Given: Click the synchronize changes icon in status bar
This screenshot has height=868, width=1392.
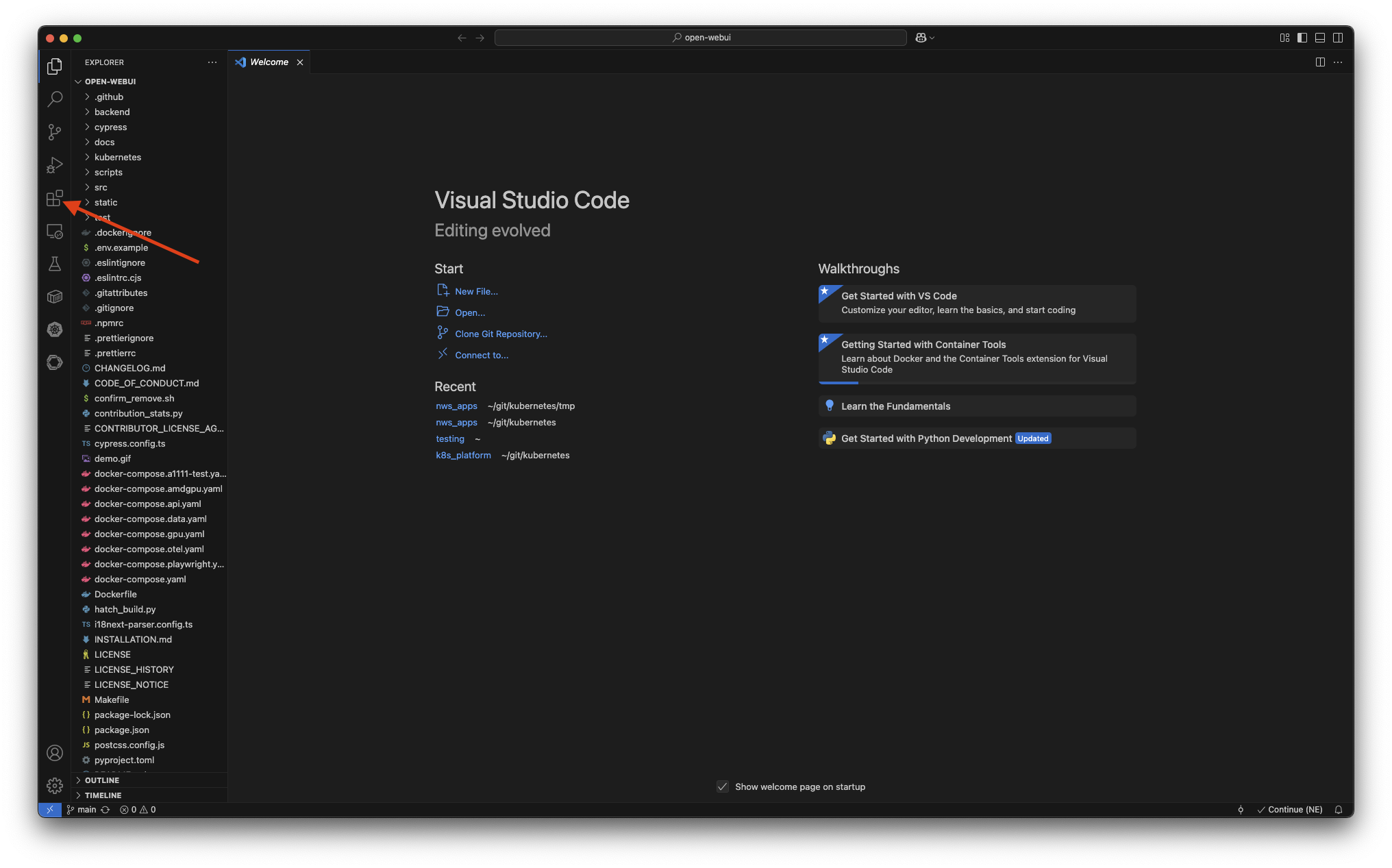Looking at the screenshot, I should [x=105, y=810].
